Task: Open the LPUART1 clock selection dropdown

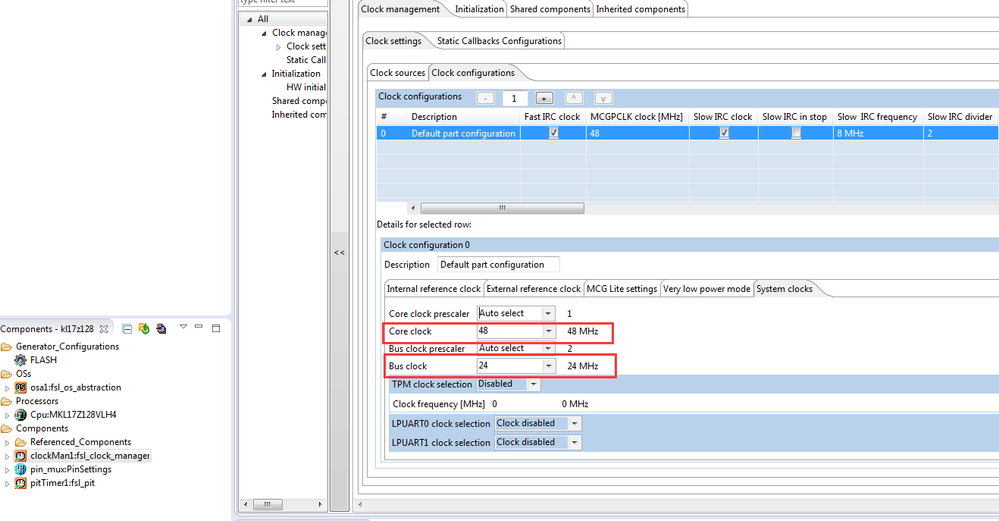Action: tap(575, 443)
